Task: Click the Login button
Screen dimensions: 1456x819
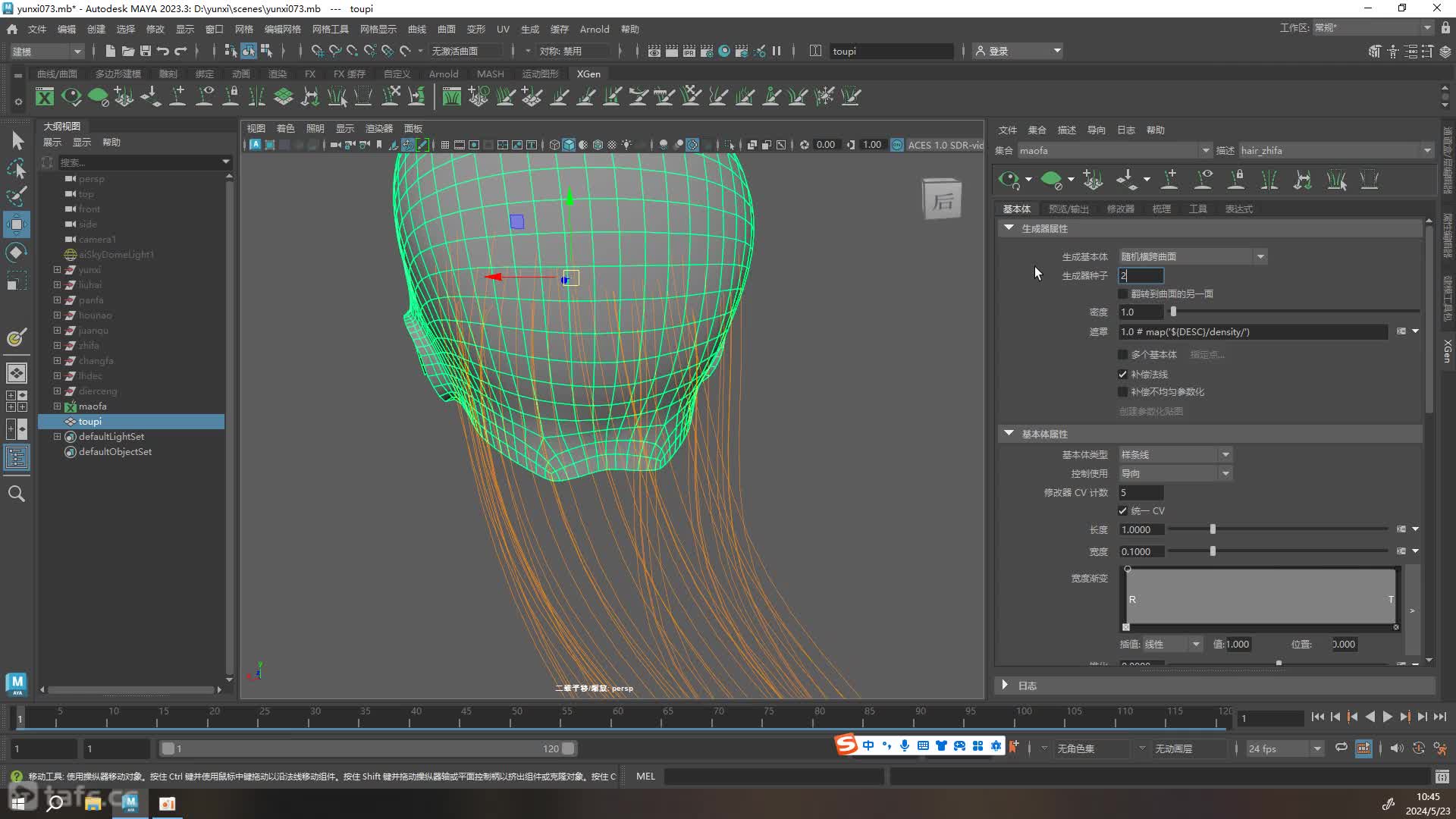Action: tap(1018, 51)
